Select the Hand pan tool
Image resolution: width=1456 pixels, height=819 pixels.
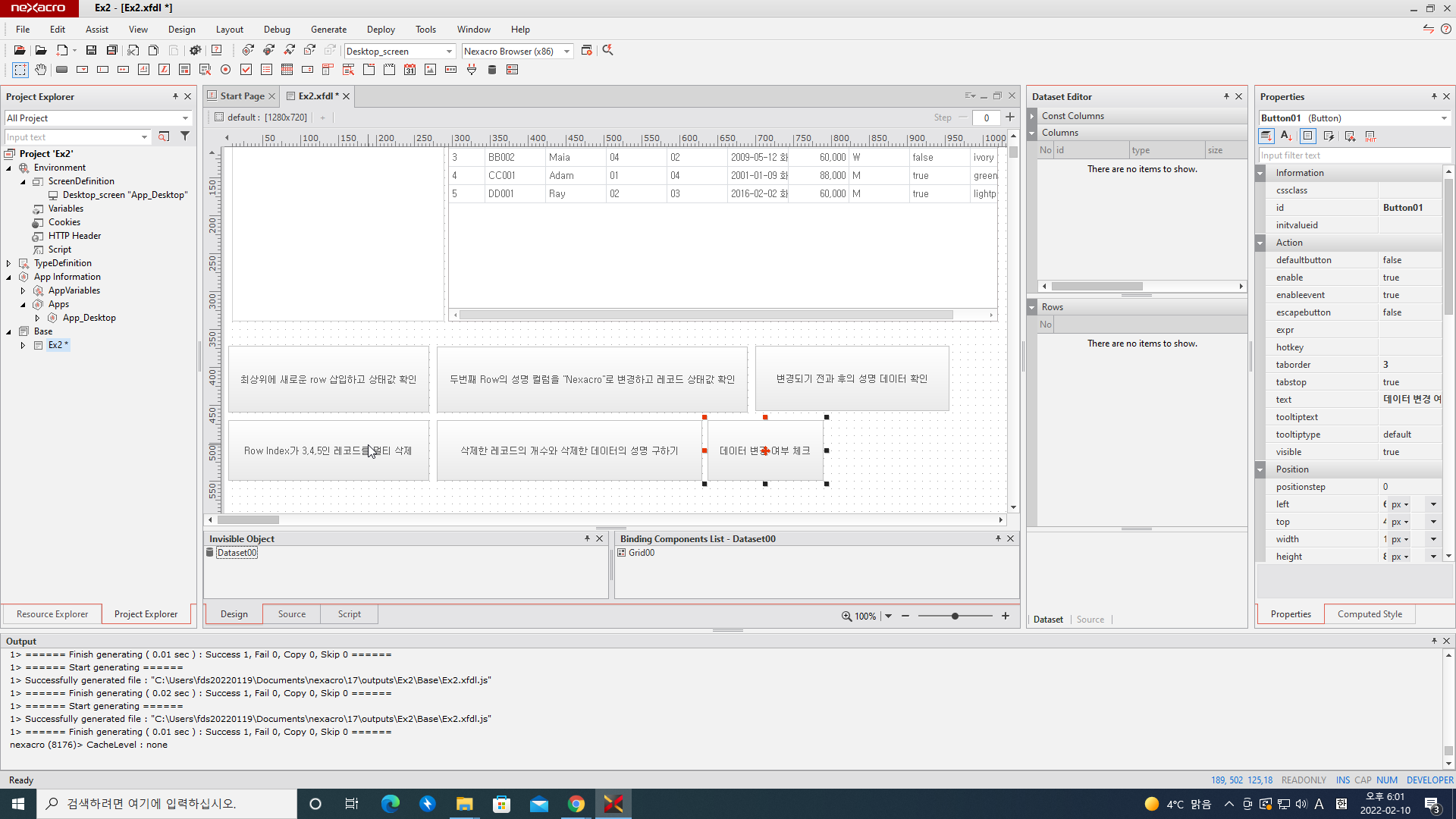tap(41, 70)
